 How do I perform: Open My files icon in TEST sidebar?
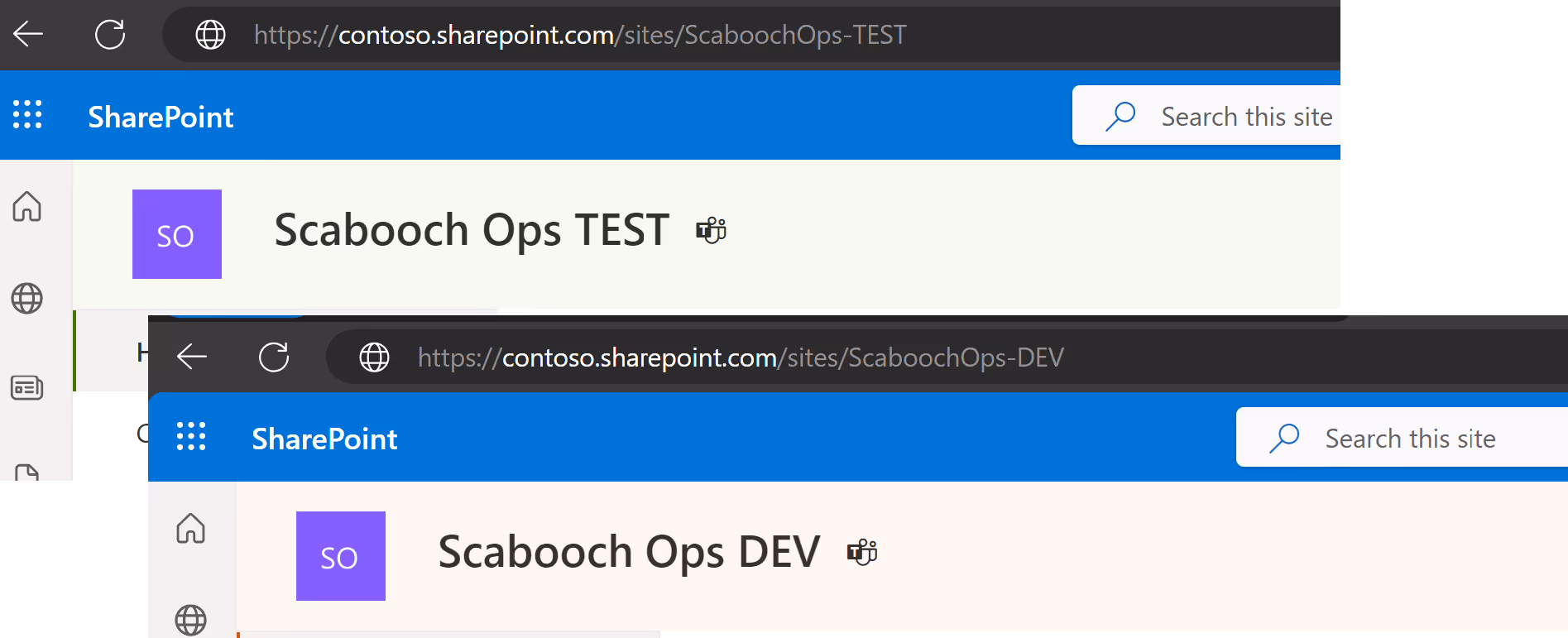coord(26,473)
